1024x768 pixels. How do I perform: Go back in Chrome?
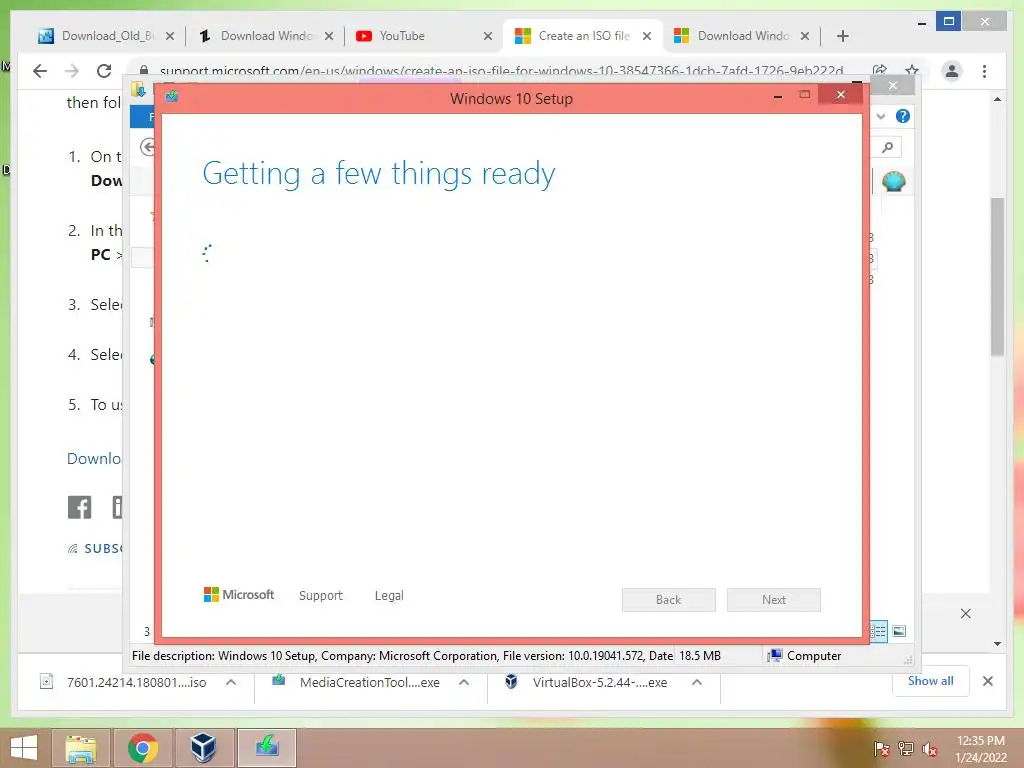[x=40, y=71]
